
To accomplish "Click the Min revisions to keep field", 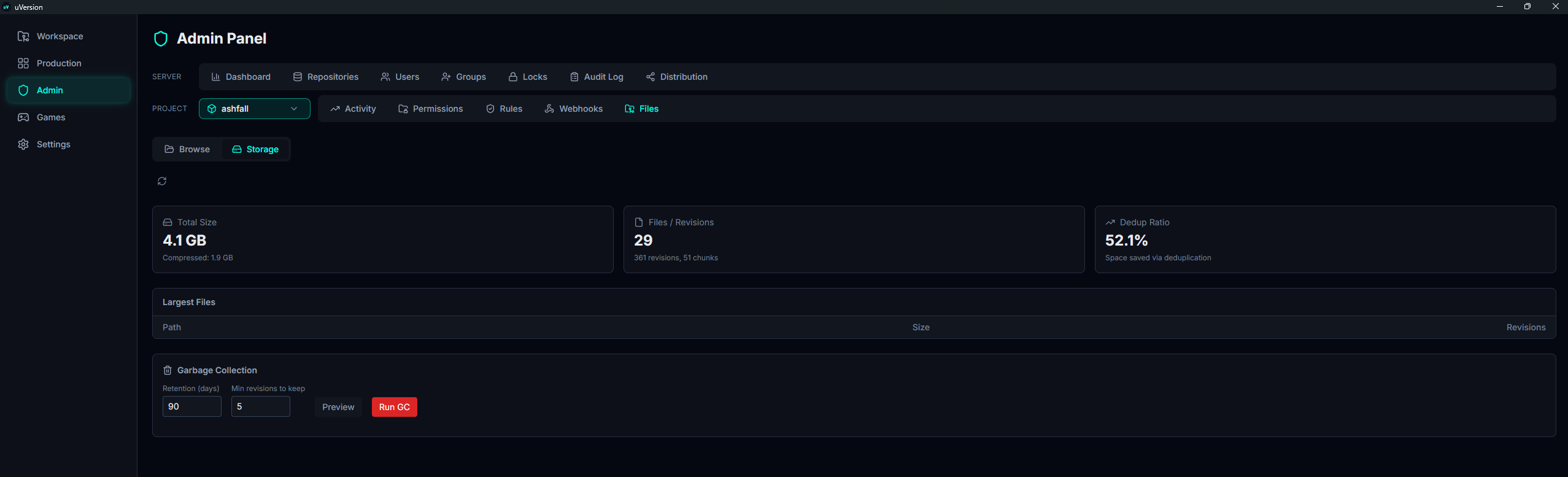I will [x=261, y=406].
